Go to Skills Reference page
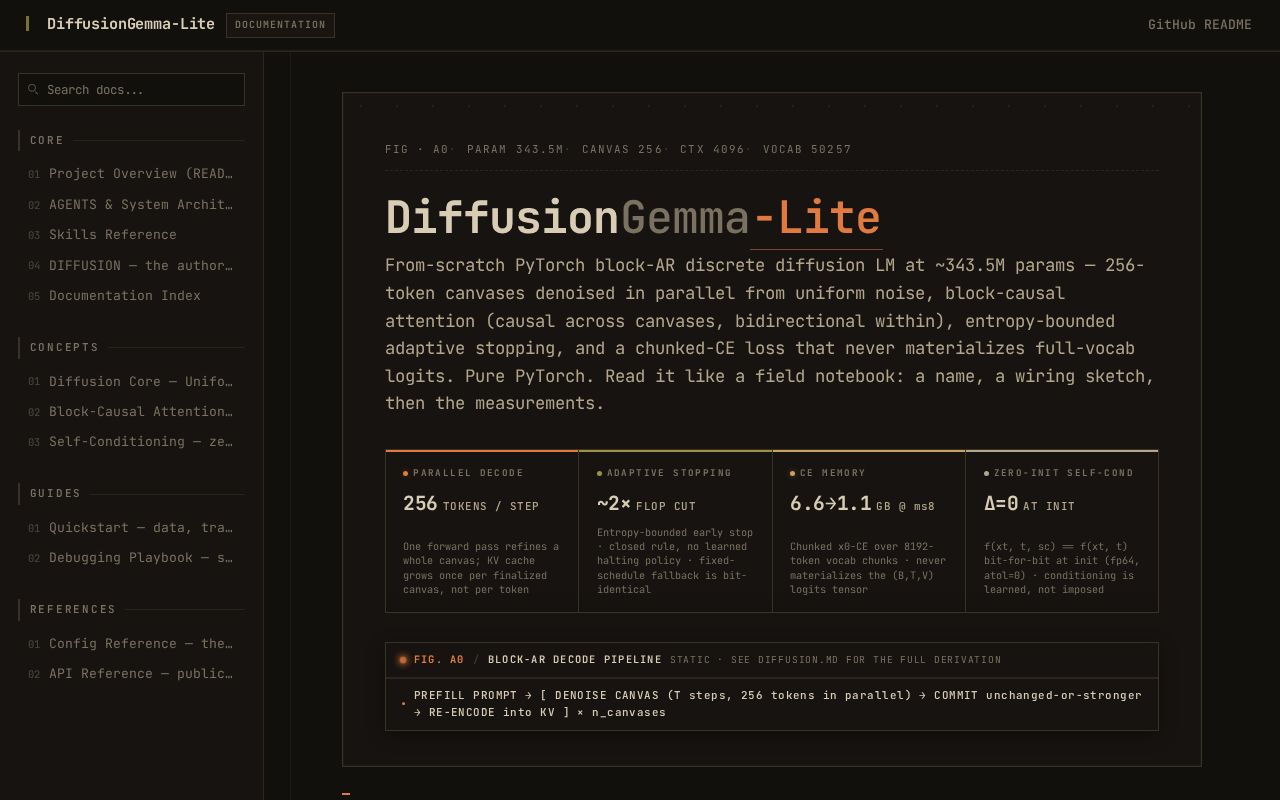1280x800 pixels. point(131,235)
